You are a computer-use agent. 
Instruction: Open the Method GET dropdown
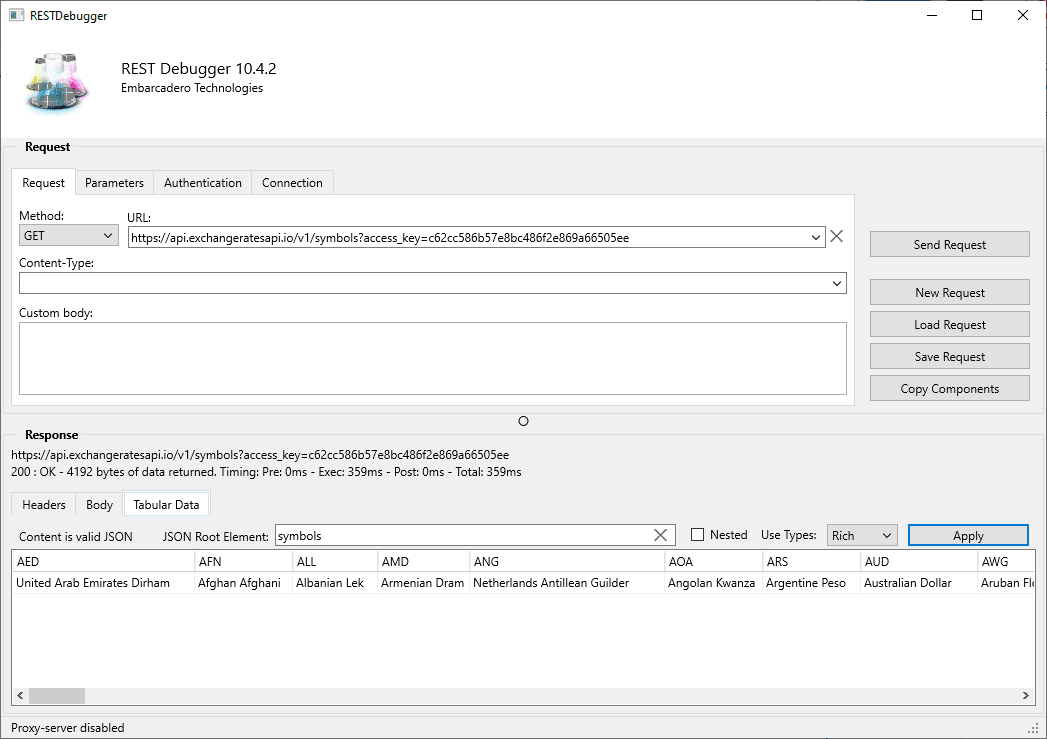coord(69,236)
